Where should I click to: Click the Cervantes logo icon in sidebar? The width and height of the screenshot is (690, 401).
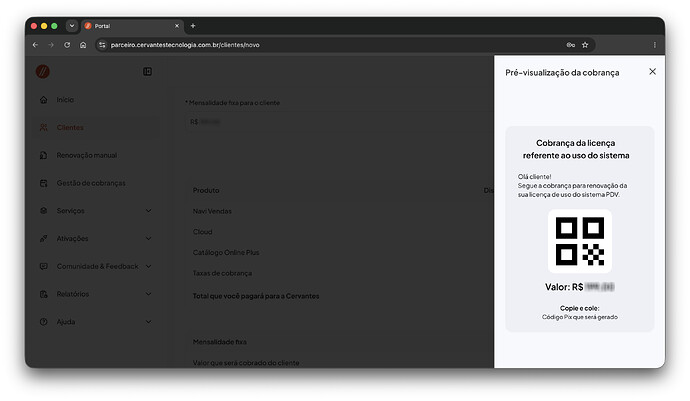(x=43, y=71)
